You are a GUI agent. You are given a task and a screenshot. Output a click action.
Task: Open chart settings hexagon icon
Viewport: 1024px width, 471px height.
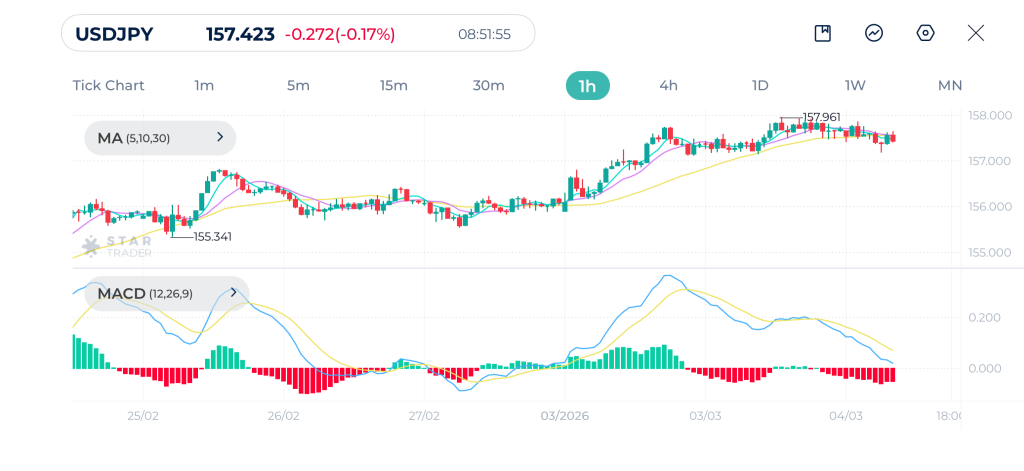click(x=925, y=33)
